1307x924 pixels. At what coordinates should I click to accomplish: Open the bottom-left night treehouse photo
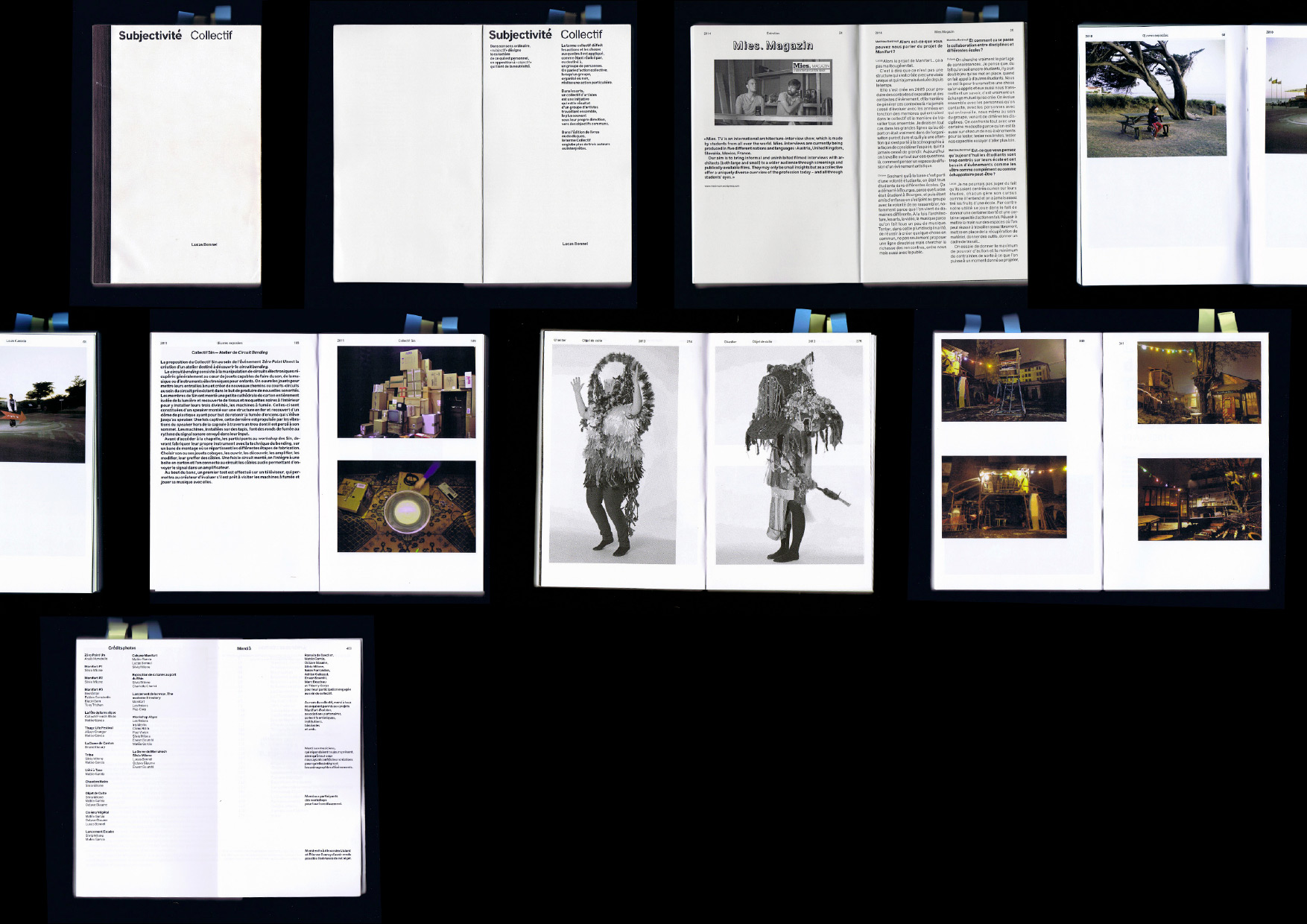1003,497
